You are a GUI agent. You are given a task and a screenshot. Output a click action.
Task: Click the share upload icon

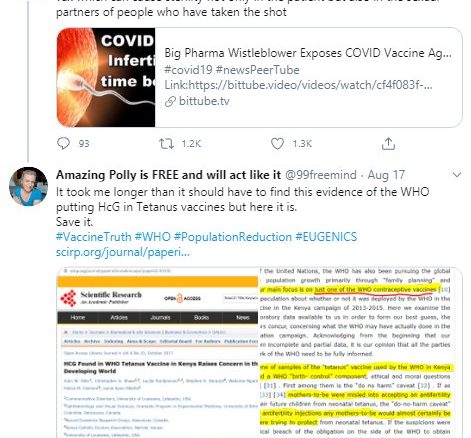388,144
